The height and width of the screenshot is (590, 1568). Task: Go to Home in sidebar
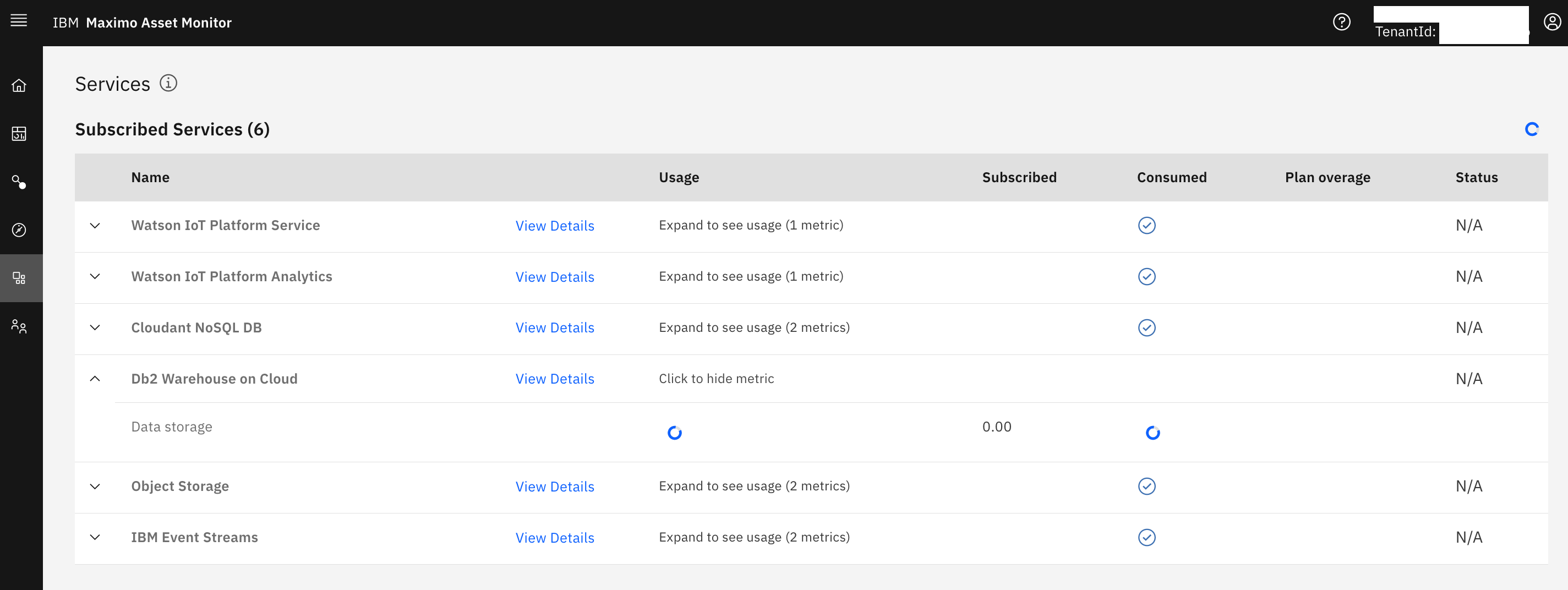pyautogui.click(x=19, y=85)
